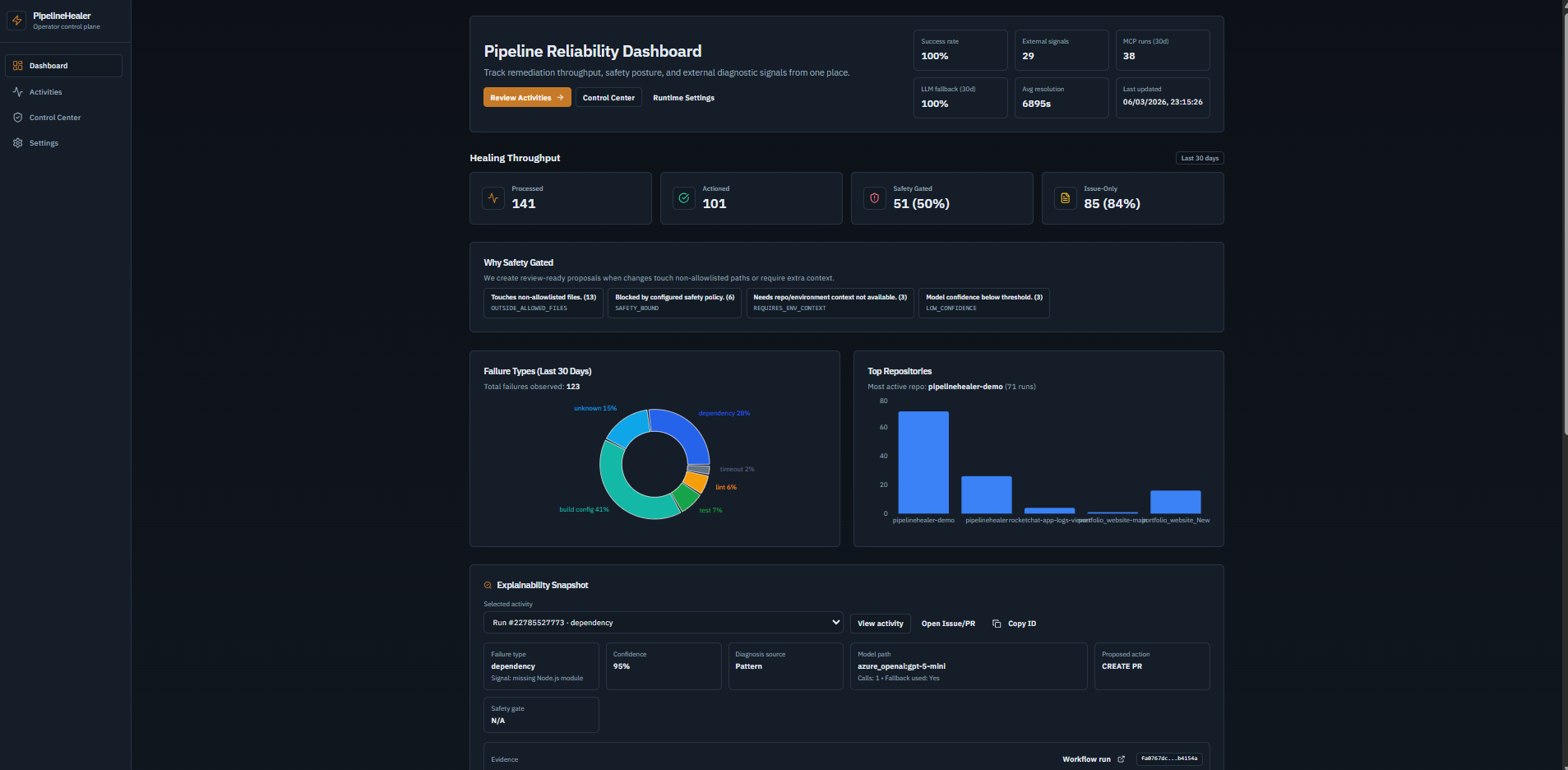Image resolution: width=1568 pixels, height=770 pixels.
Task: Click the Explainability Snapshot magnifier icon
Action: (x=488, y=586)
